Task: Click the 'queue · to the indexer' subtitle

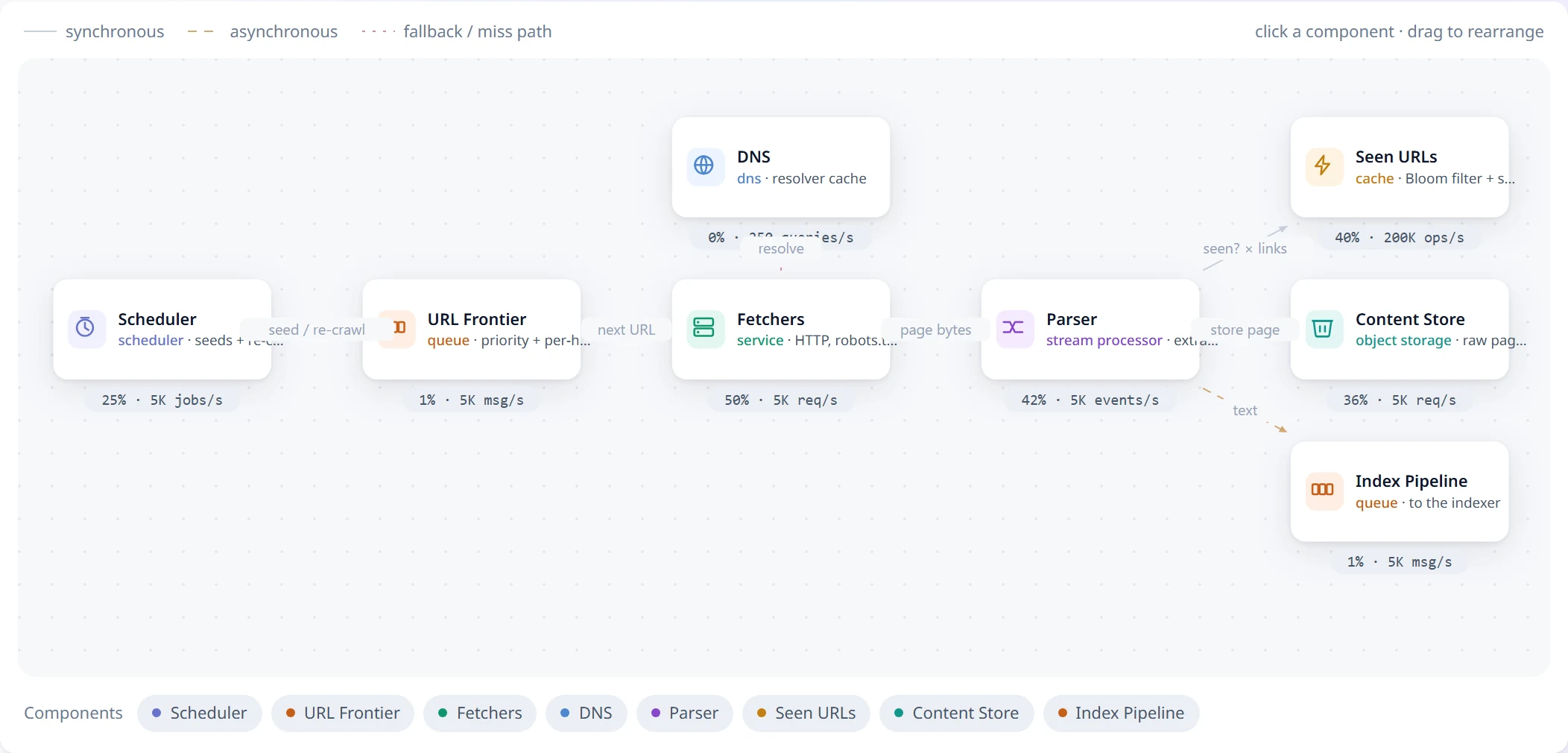Action: point(1428,502)
